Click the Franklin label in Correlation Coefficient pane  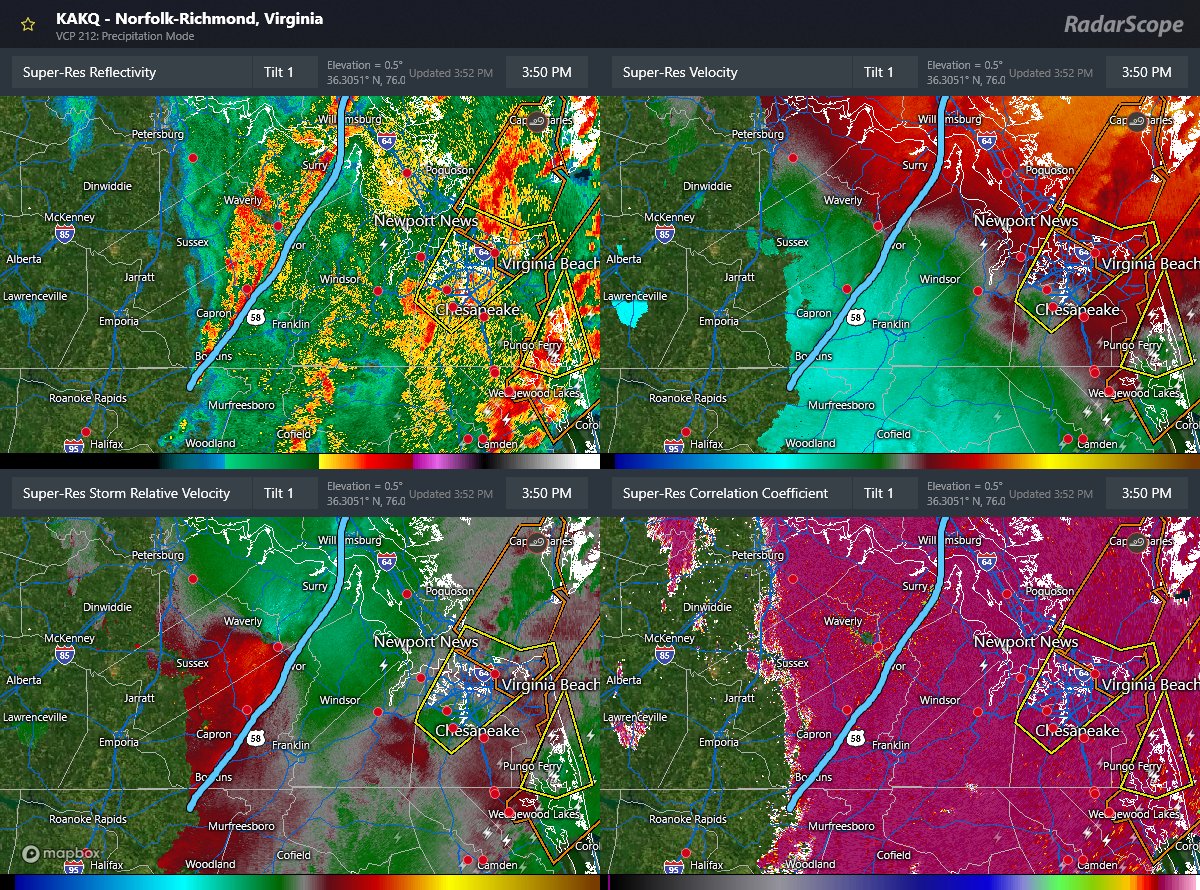pyautogui.click(x=890, y=745)
